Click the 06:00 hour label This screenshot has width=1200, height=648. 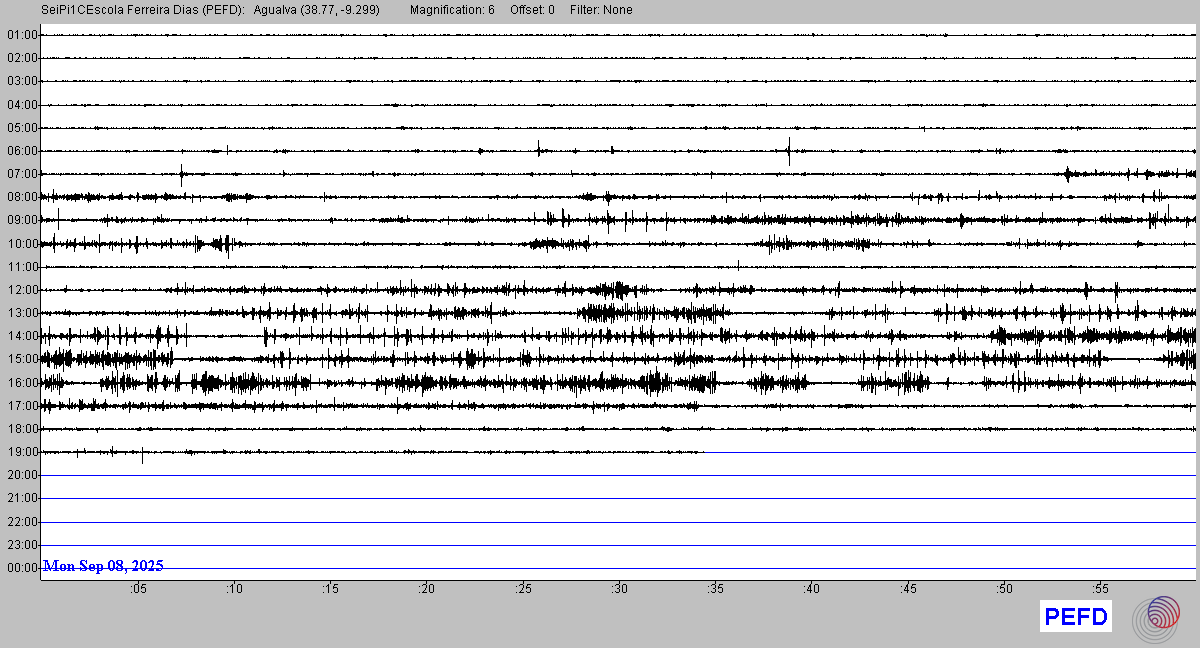point(22,151)
